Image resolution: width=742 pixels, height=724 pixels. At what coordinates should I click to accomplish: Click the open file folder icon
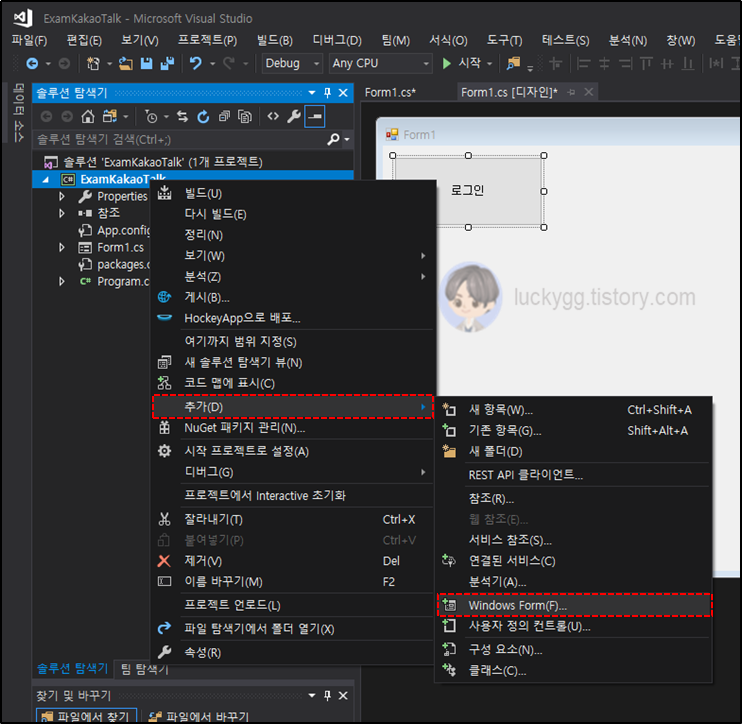coord(125,63)
